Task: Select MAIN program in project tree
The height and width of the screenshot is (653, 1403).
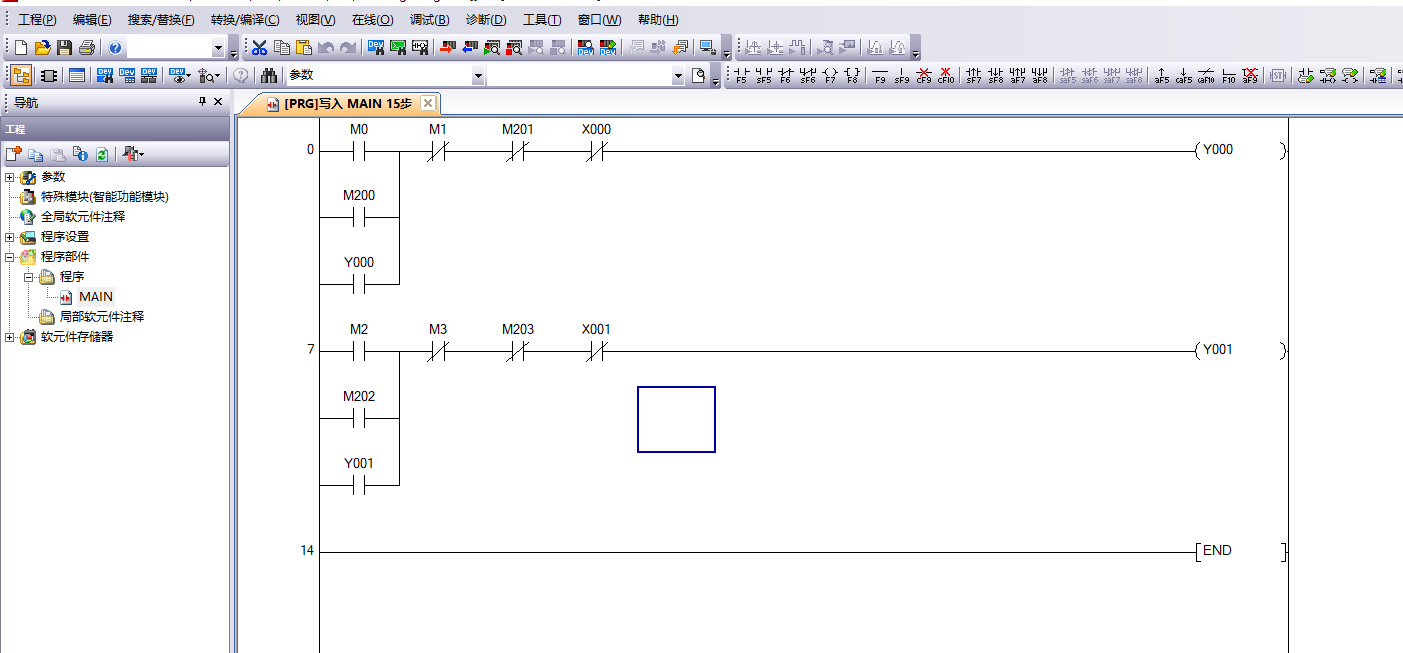Action: point(96,297)
